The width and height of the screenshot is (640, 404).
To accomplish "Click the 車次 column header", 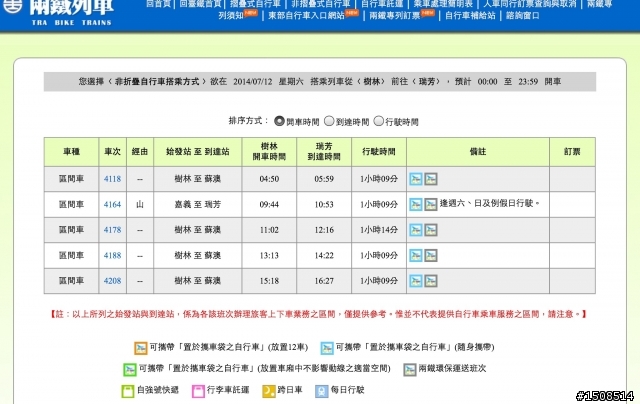I will pyautogui.click(x=113, y=152).
